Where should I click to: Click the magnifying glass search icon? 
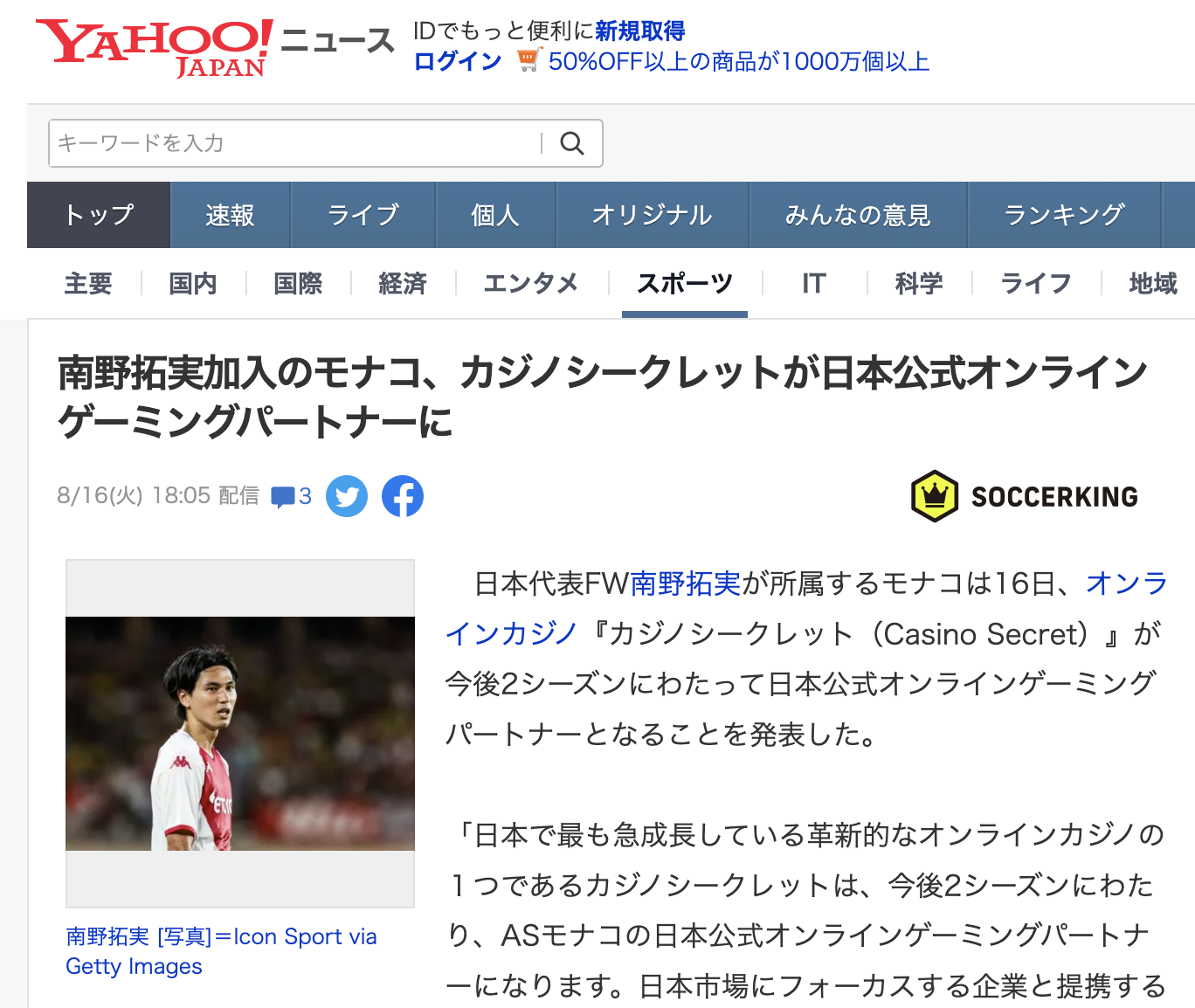pos(572,143)
